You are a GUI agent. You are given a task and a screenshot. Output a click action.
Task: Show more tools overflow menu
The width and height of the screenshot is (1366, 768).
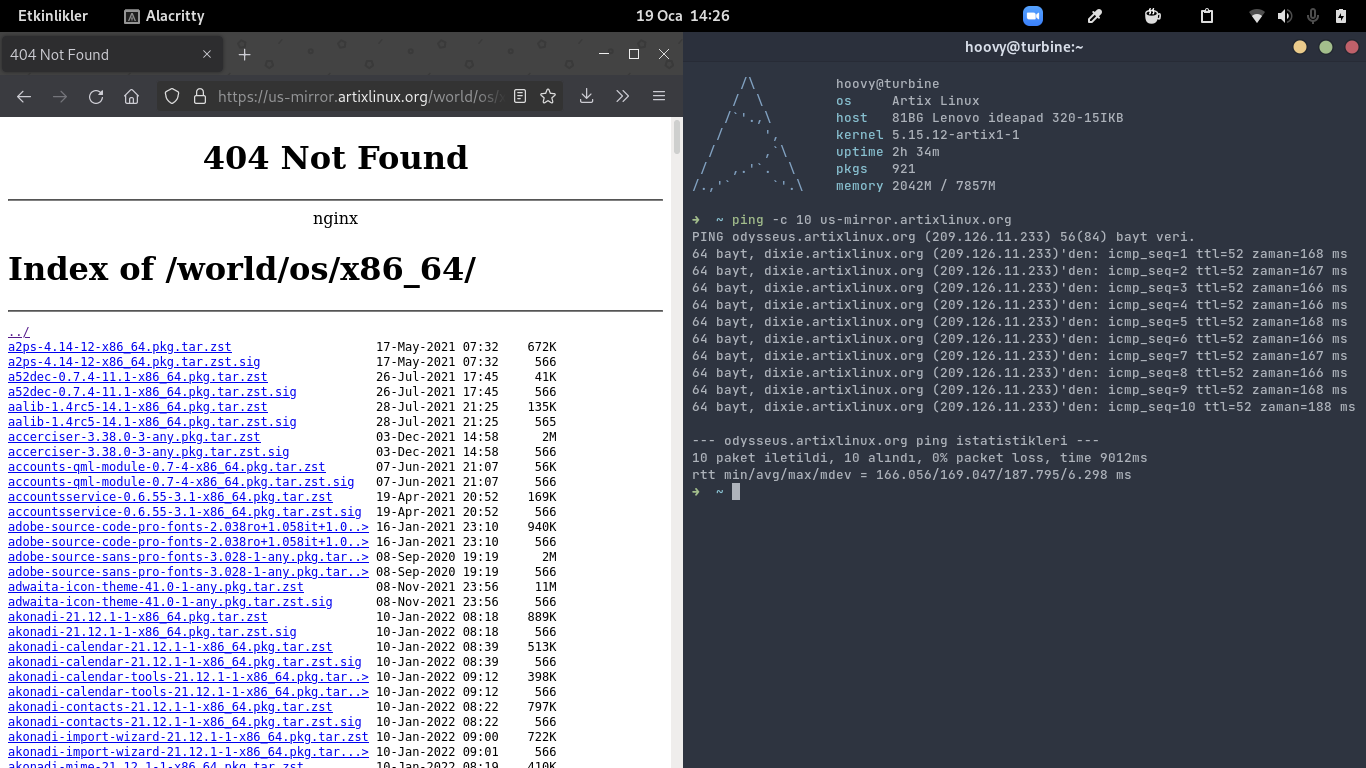point(622,96)
